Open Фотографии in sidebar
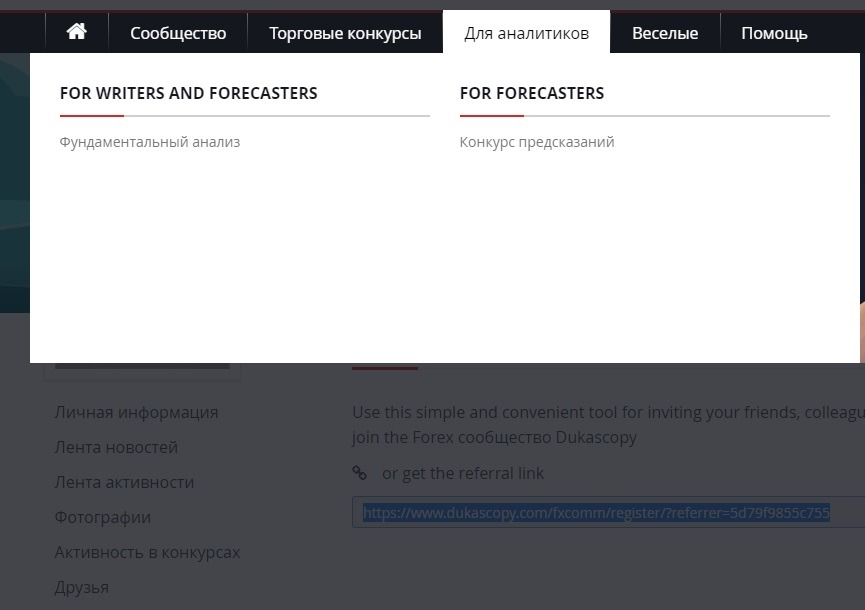The height and width of the screenshot is (610, 865). pos(102,517)
